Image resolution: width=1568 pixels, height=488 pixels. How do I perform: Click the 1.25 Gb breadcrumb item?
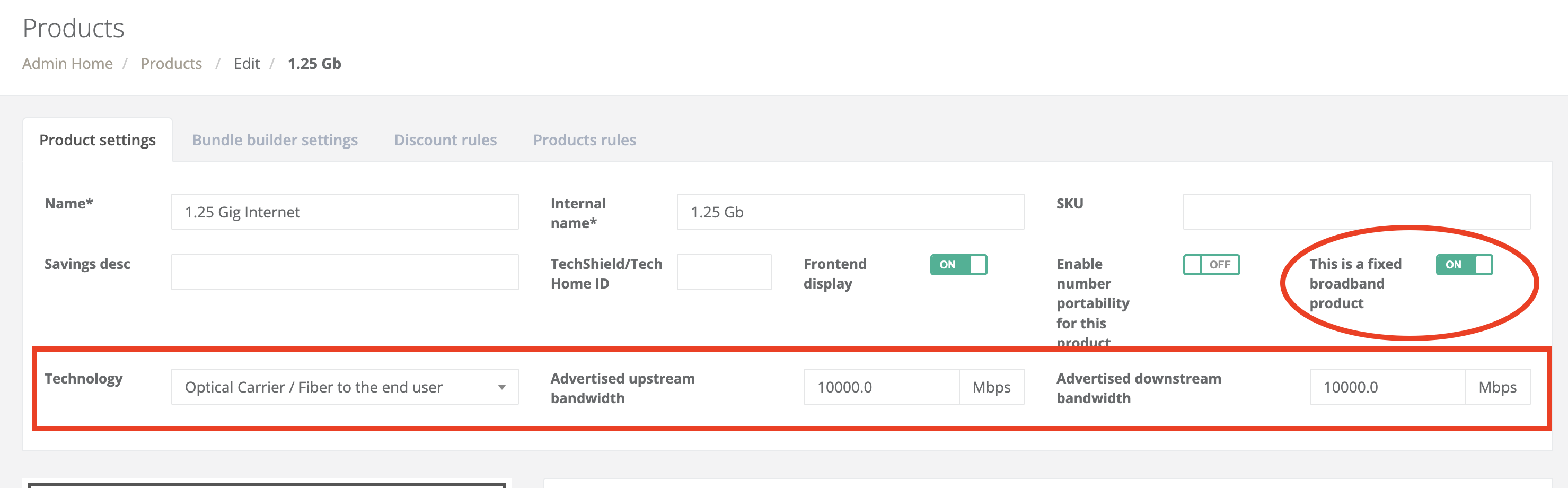point(314,64)
